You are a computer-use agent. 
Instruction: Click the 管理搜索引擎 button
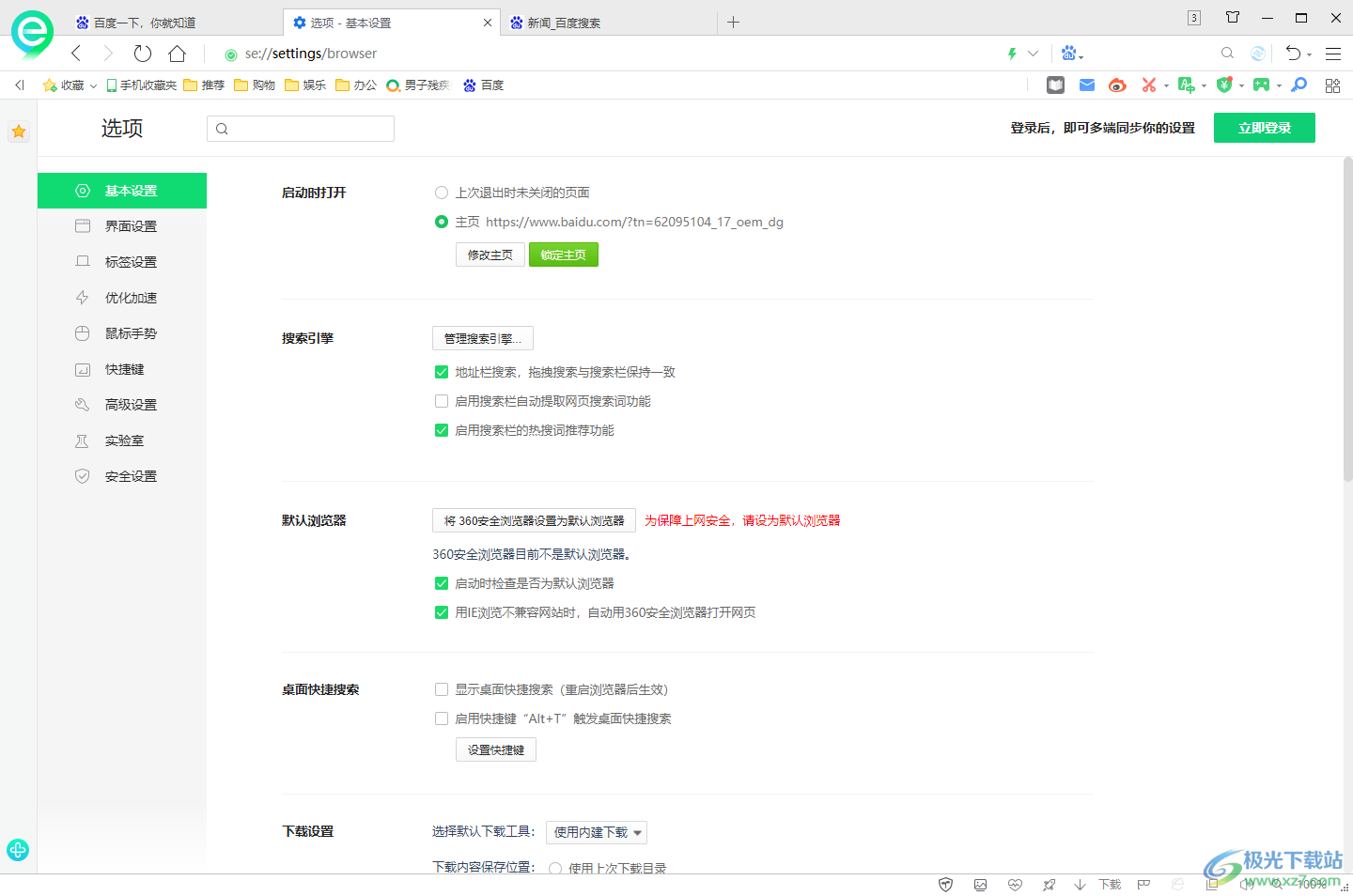[x=483, y=338]
